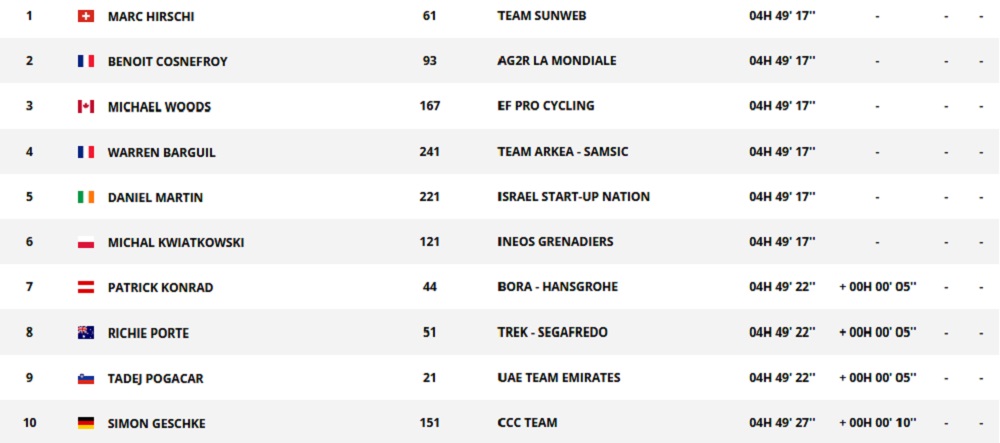1000x443 pixels.
Task: Click the Polish flag beside Michal Kwiatkowski
Action: click(86, 243)
